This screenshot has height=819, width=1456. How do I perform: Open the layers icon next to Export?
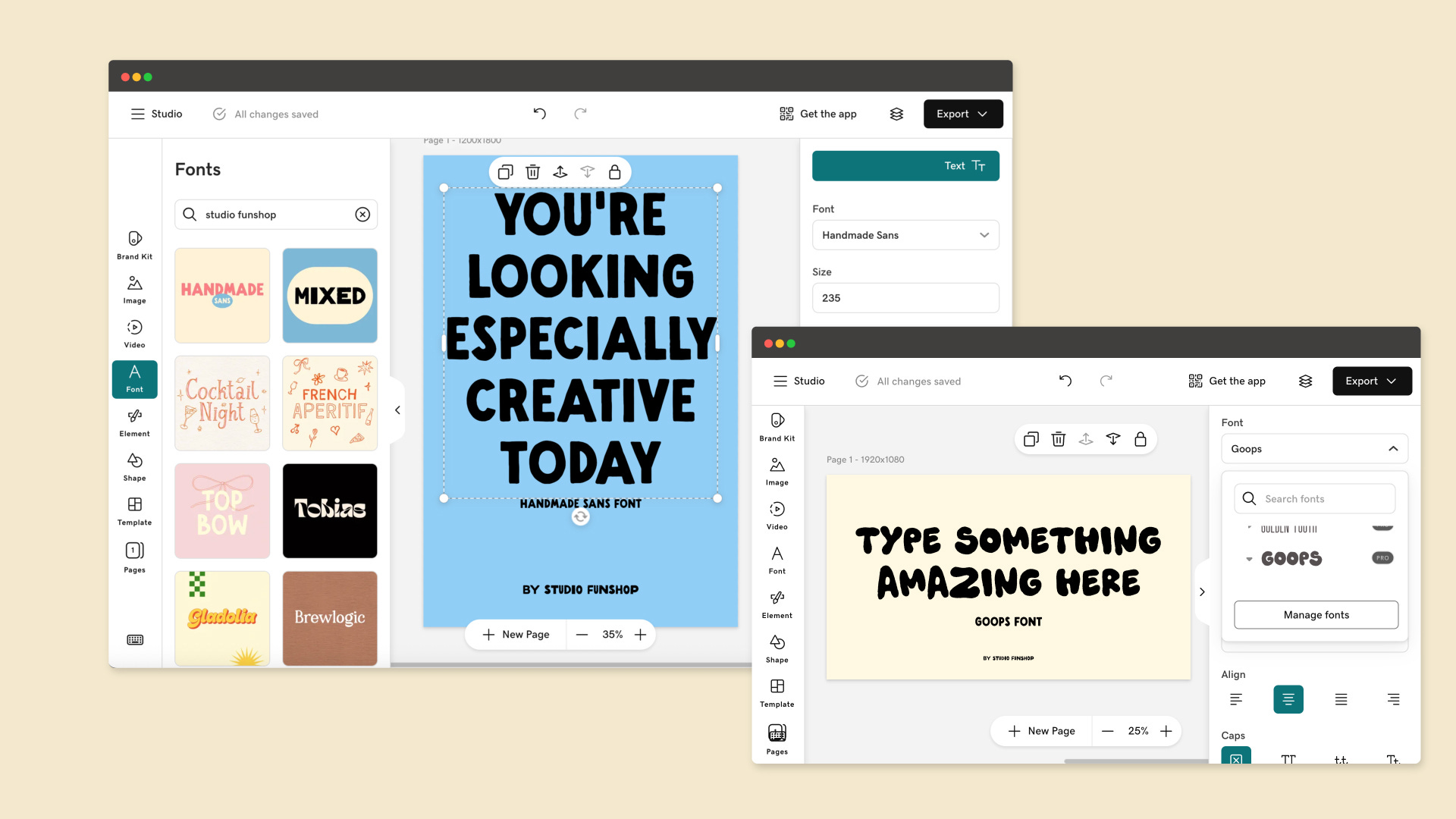coord(896,114)
